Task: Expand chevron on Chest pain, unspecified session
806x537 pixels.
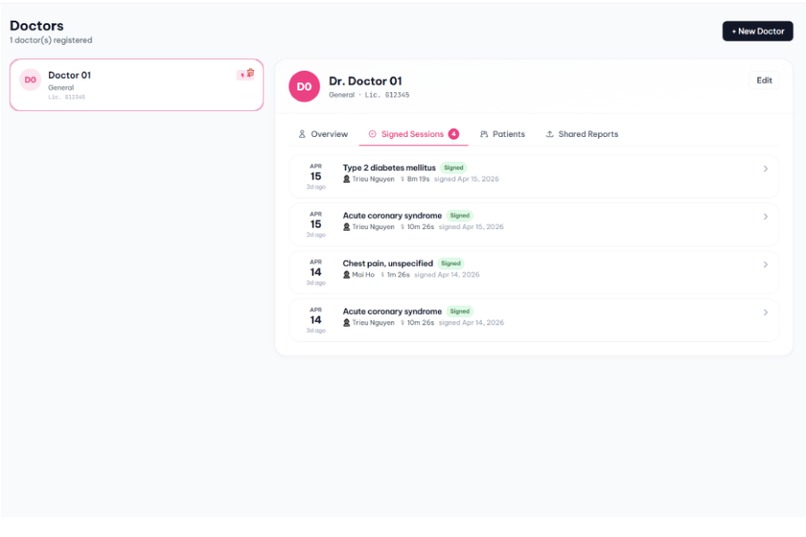Action: click(x=765, y=265)
